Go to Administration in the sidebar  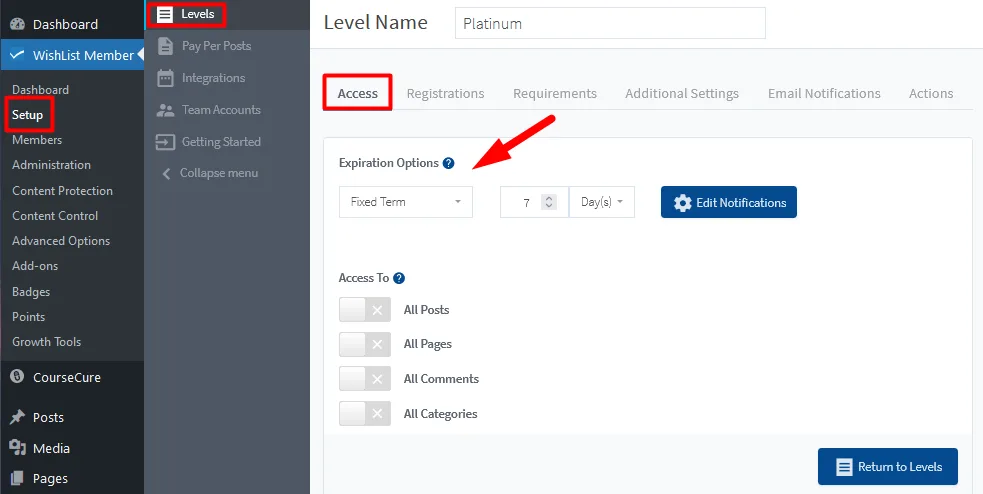51,165
